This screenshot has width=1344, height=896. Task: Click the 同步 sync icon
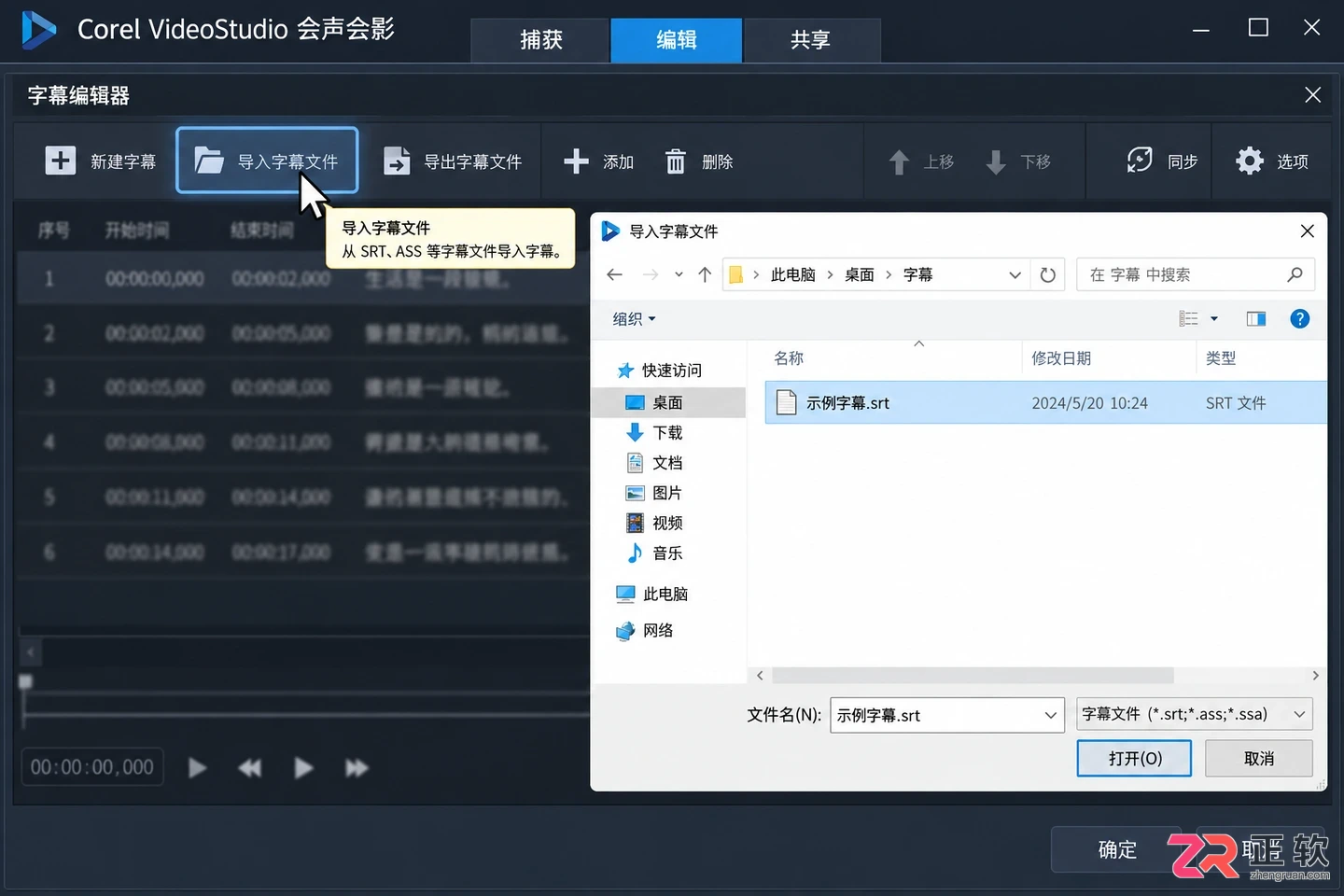click(1140, 161)
